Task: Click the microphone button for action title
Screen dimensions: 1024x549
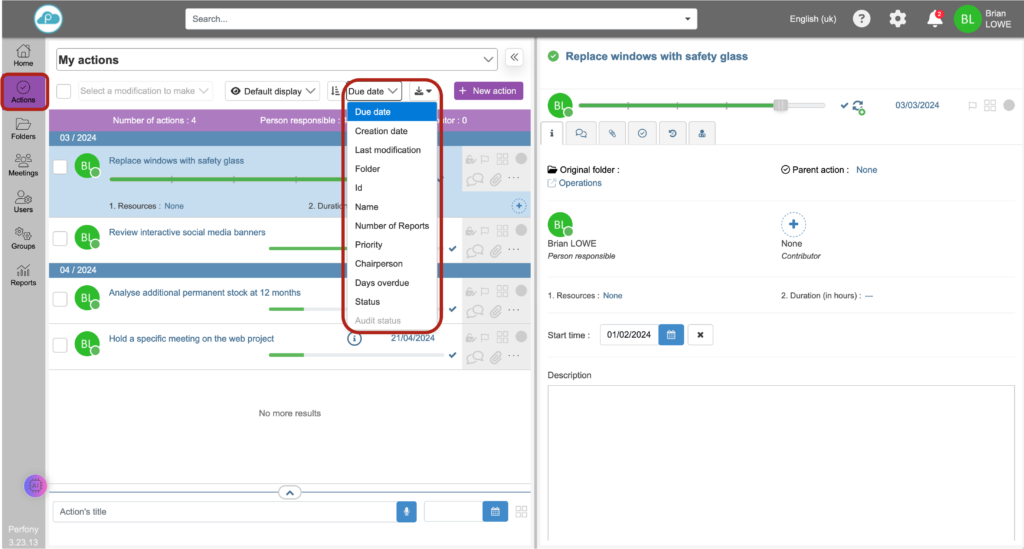Action: [x=406, y=512]
